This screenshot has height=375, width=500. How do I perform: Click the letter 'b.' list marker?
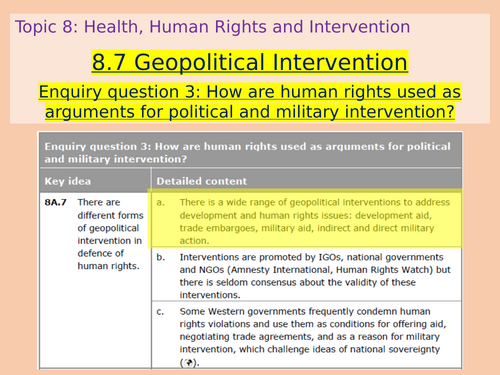coord(160,257)
